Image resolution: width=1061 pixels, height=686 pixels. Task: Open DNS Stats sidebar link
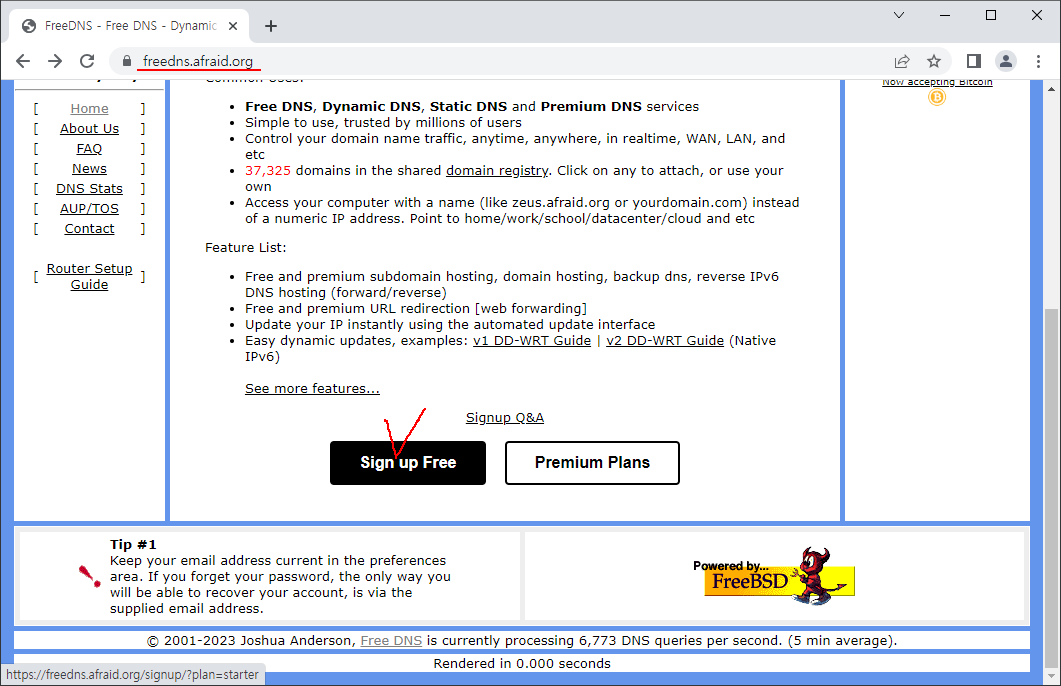pos(89,189)
